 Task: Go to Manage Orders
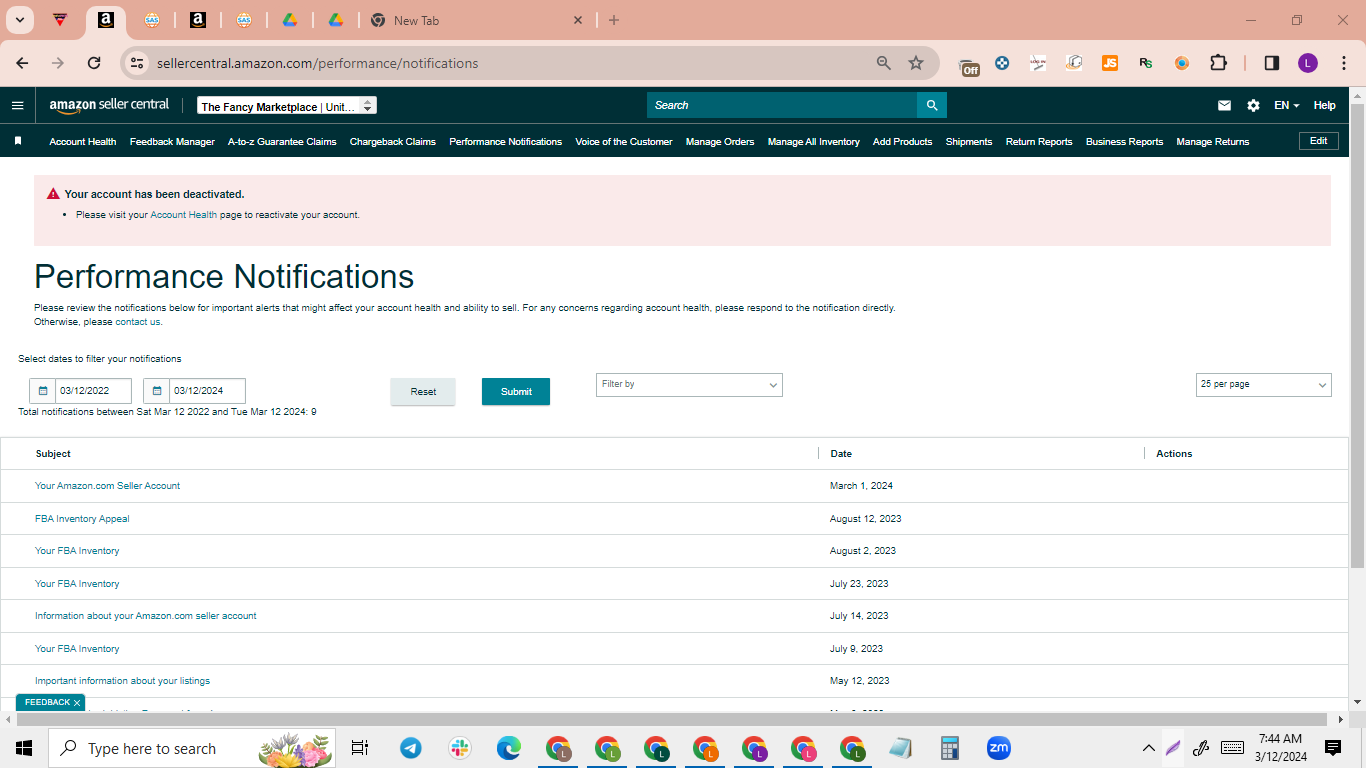pos(720,142)
